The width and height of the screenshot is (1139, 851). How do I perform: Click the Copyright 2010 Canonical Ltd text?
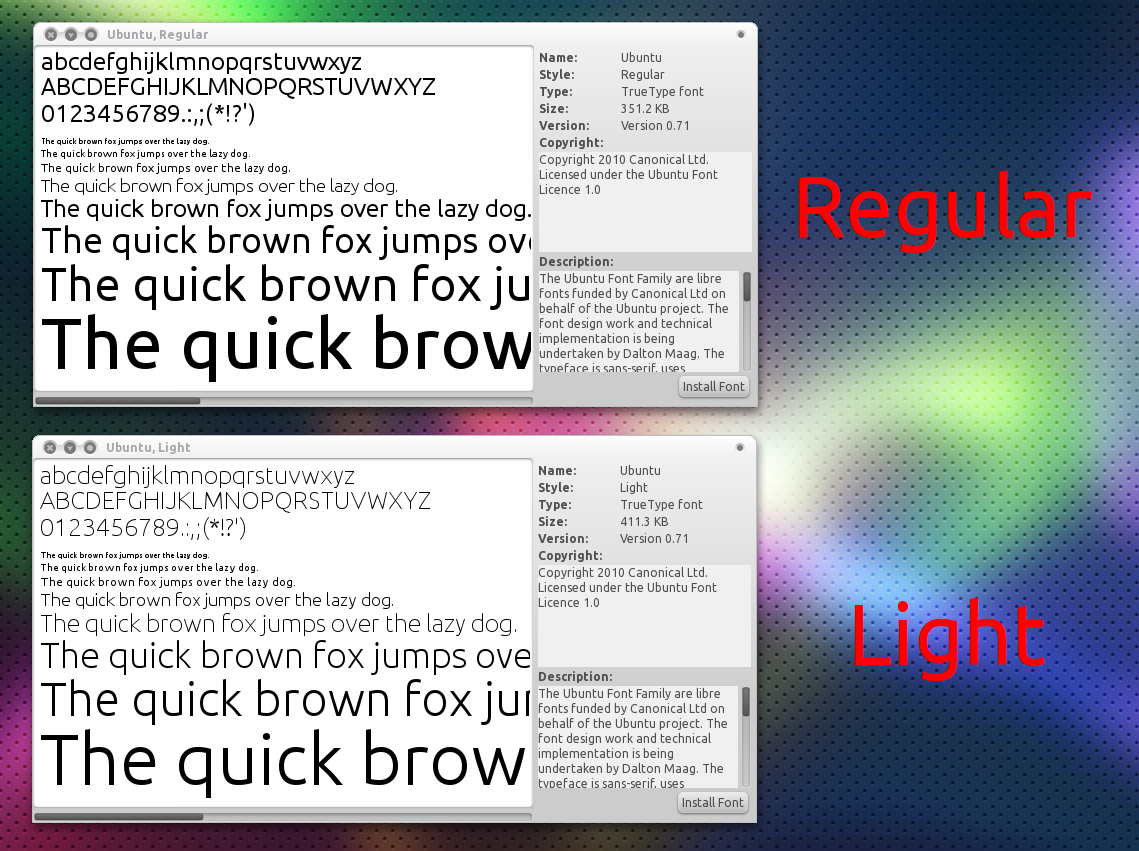coord(623,159)
